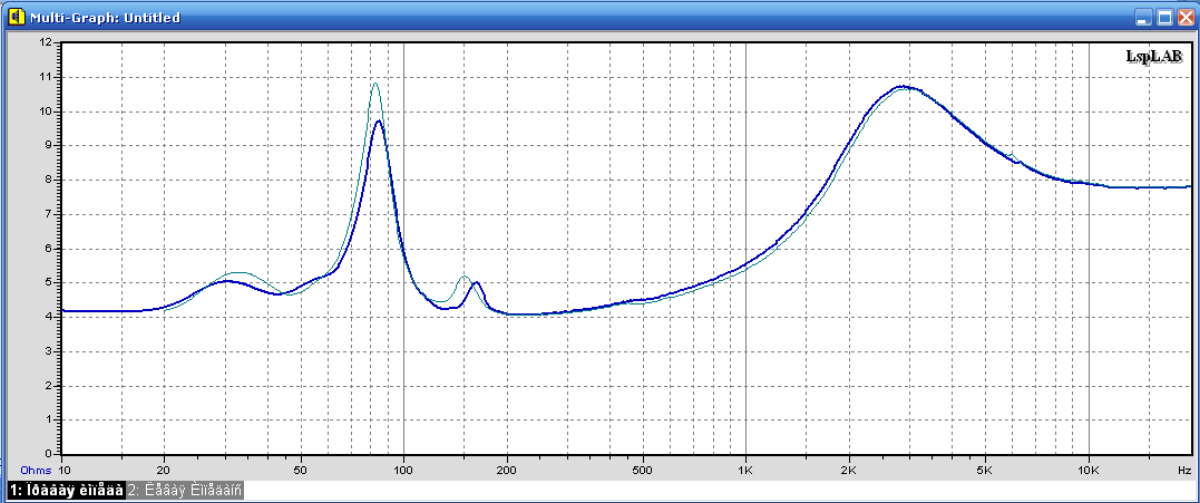Close the Multi-Graph window

(1185, 17)
